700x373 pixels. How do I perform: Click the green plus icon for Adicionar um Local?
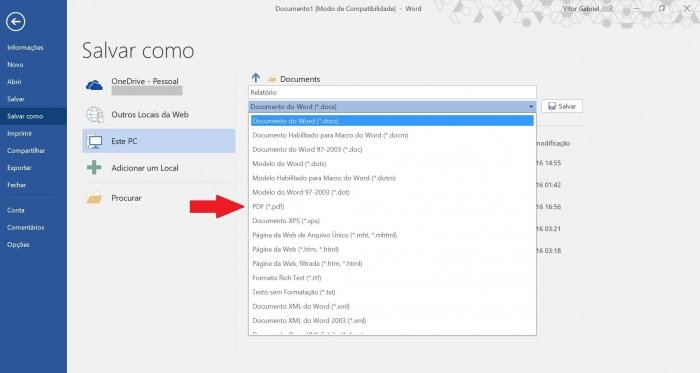click(x=94, y=168)
